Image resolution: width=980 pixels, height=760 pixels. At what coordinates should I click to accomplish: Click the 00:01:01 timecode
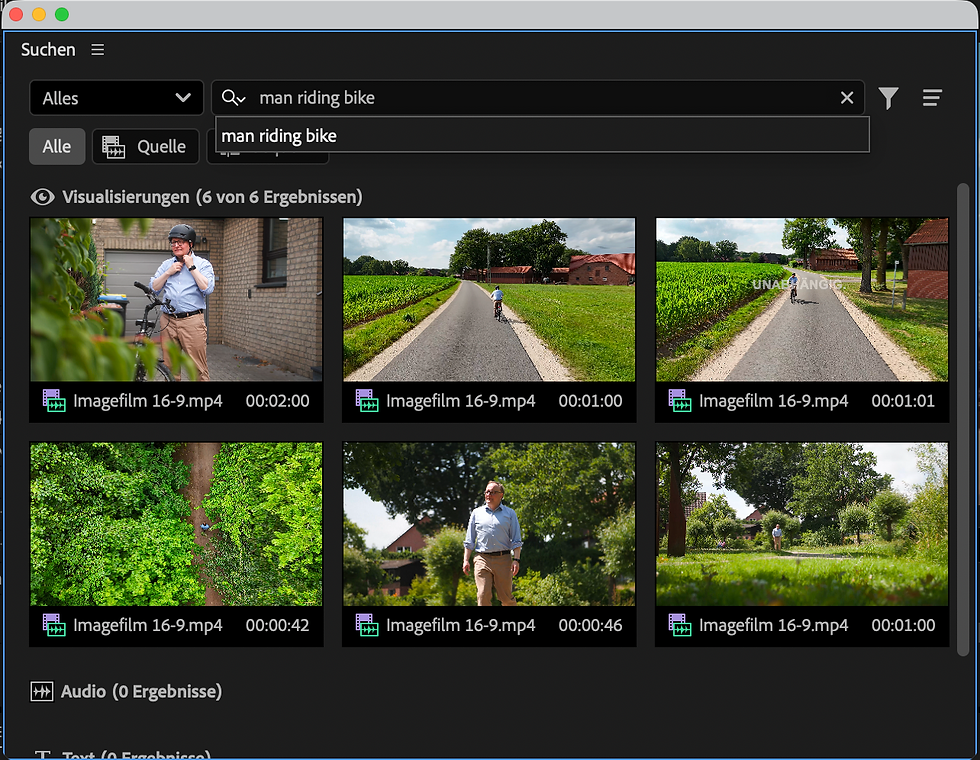[x=903, y=401]
